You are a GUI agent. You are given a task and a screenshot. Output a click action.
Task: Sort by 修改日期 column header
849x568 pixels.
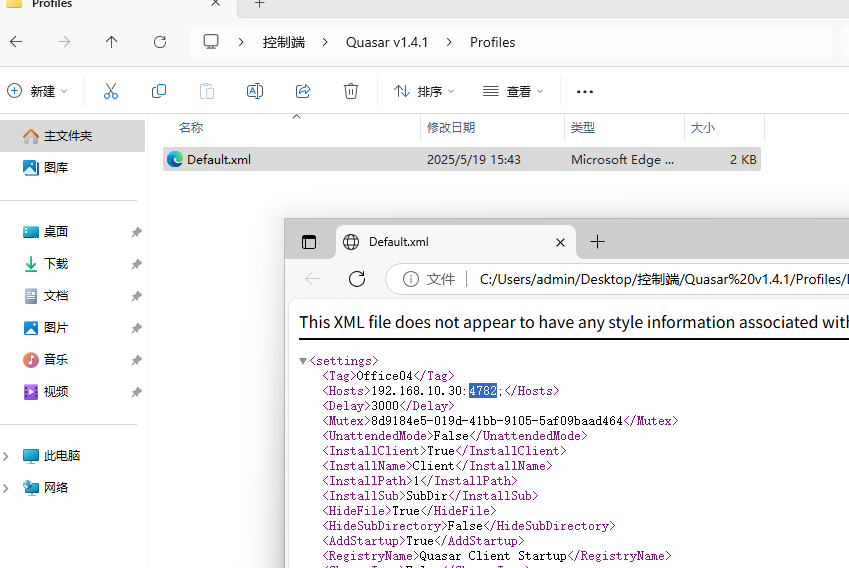450,128
